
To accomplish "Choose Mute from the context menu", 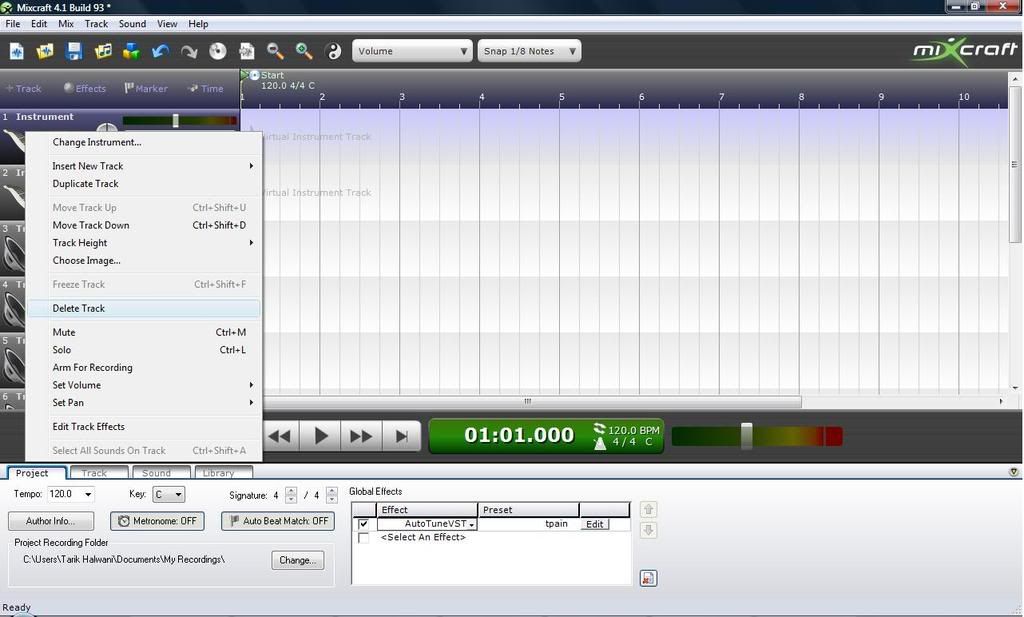I will [x=143, y=332].
